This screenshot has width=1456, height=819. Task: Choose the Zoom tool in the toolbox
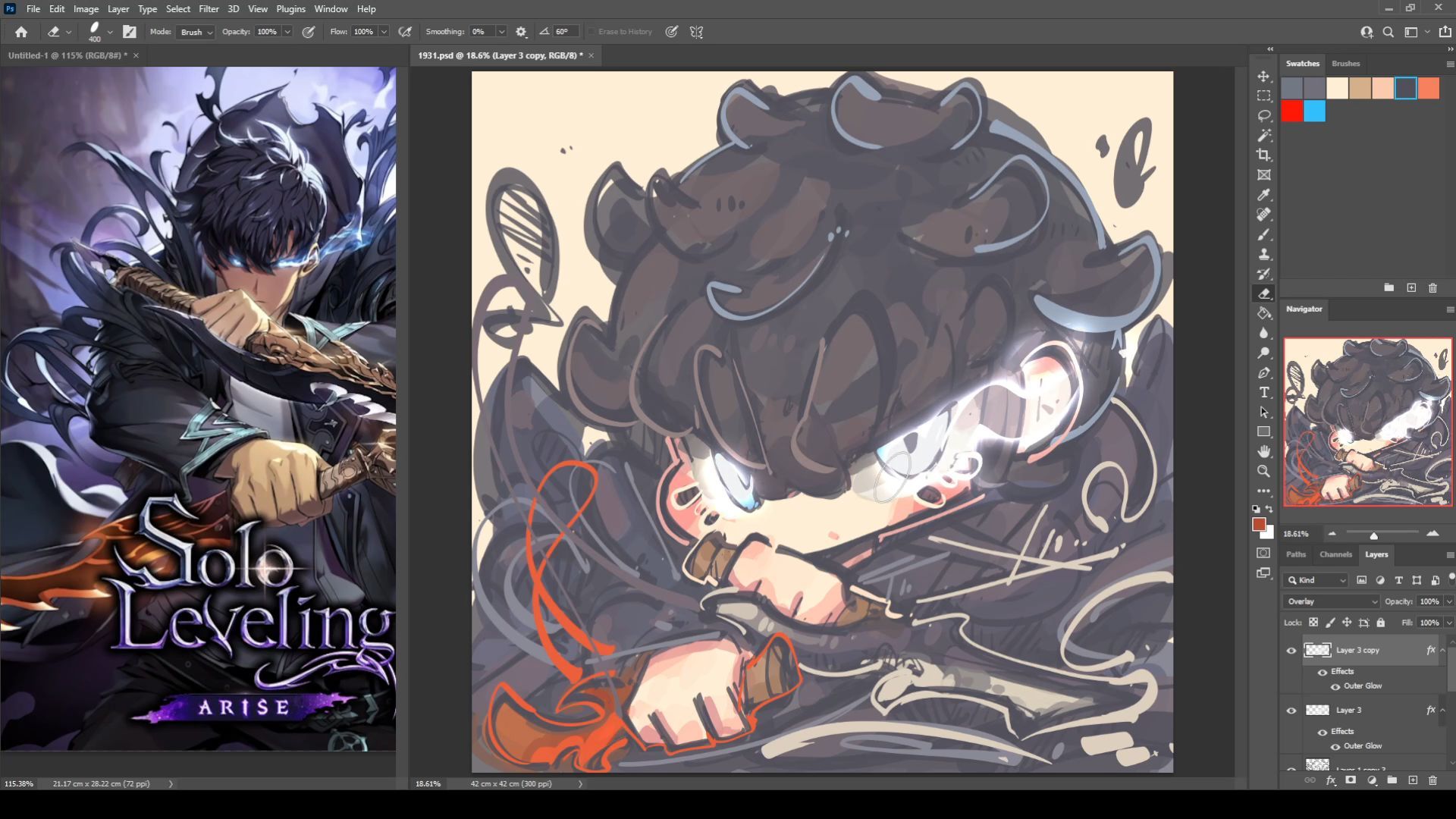(x=1263, y=471)
